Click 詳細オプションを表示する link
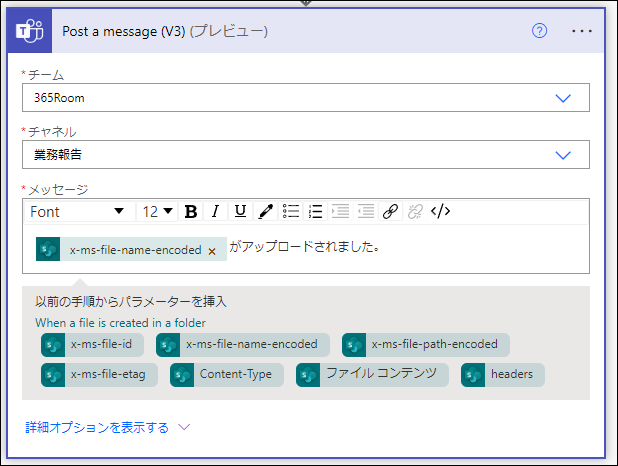 [x=97, y=427]
